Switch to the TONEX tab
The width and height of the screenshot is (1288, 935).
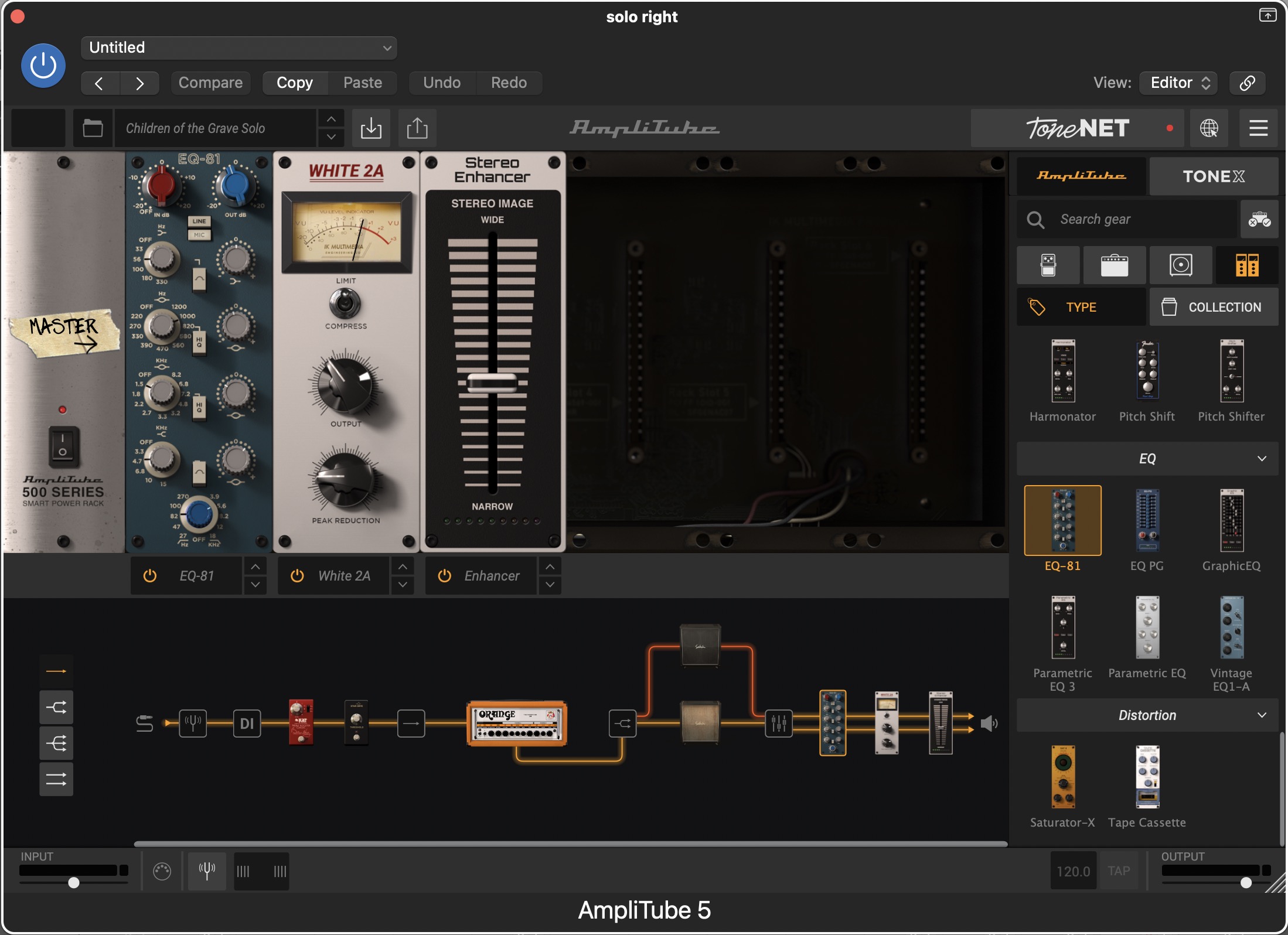[x=1213, y=176]
